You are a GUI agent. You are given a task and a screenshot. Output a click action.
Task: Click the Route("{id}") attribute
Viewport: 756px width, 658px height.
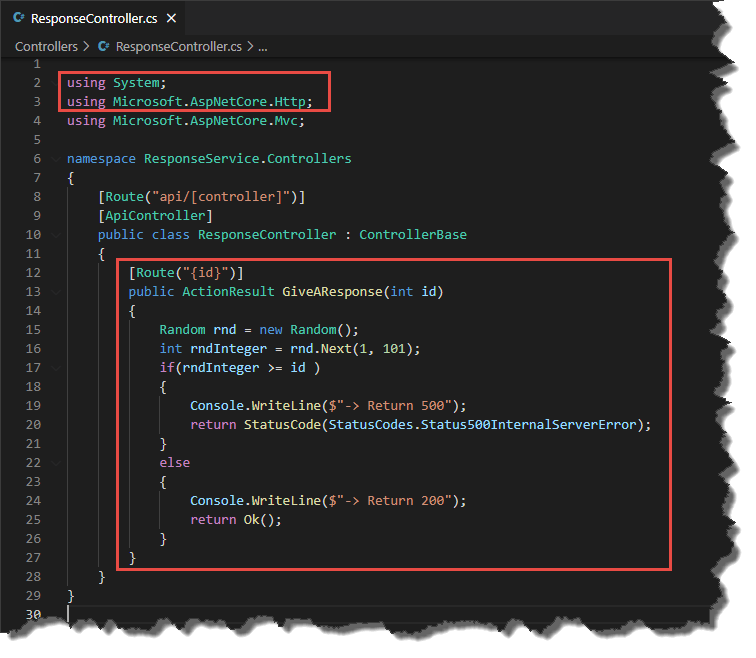pos(186,273)
